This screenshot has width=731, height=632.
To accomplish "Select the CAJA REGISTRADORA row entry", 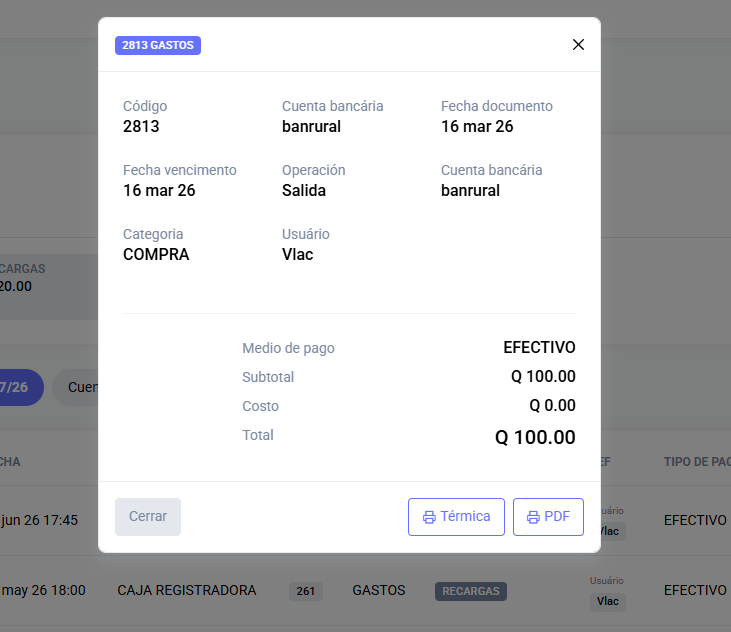I will (187, 590).
